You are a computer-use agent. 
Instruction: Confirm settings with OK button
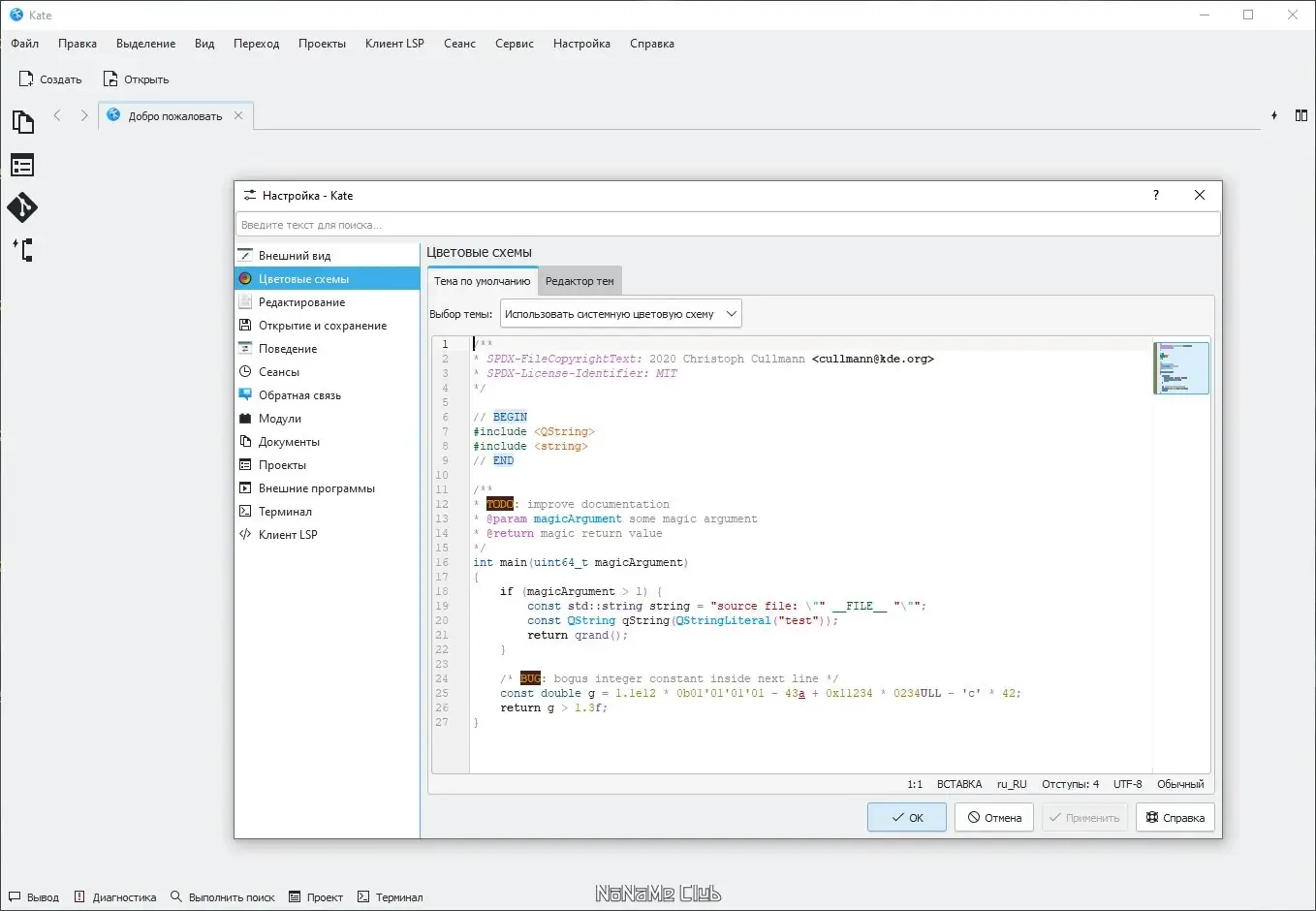click(x=907, y=818)
